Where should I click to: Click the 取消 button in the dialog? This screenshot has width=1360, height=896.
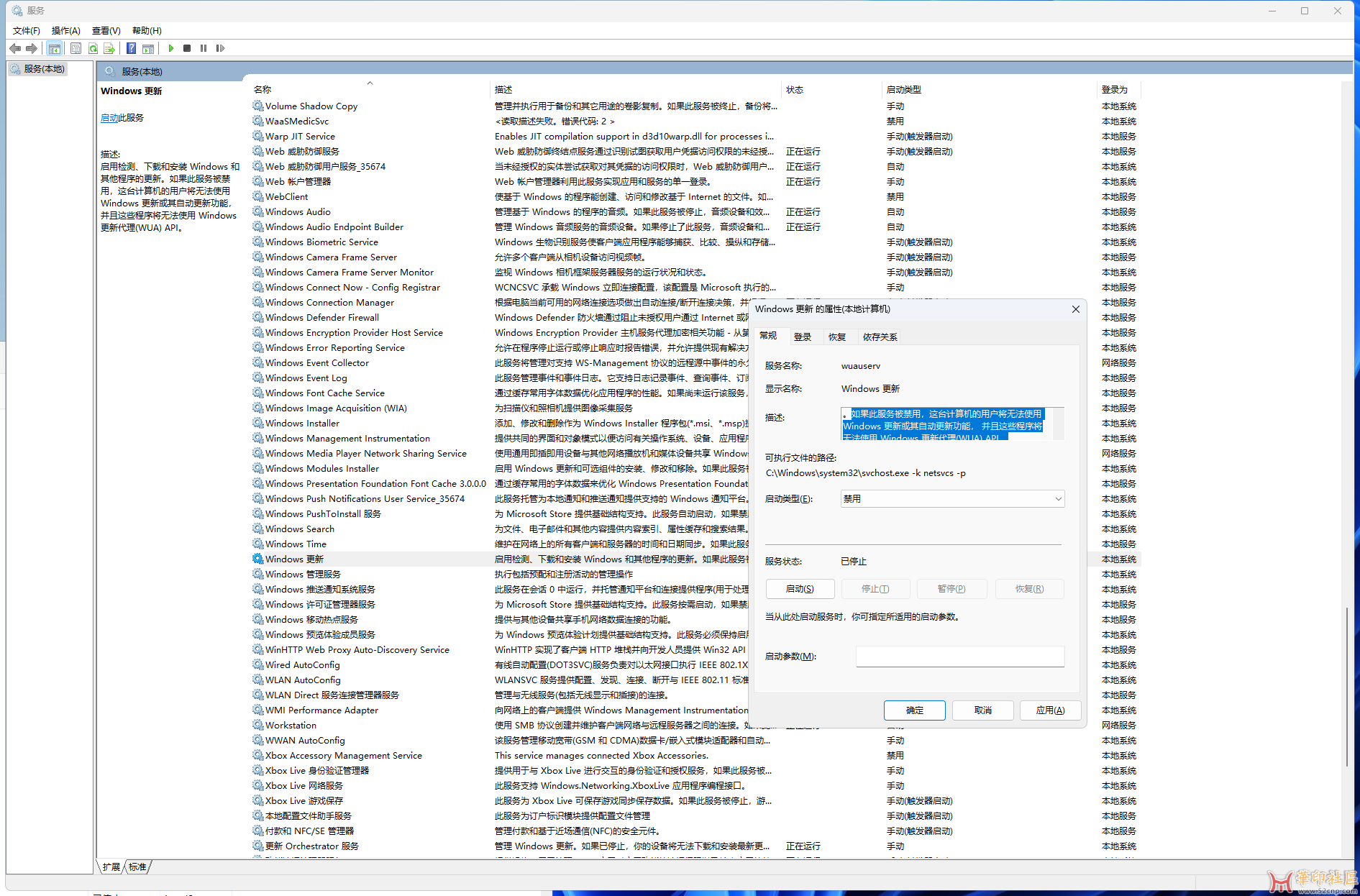point(983,710)
